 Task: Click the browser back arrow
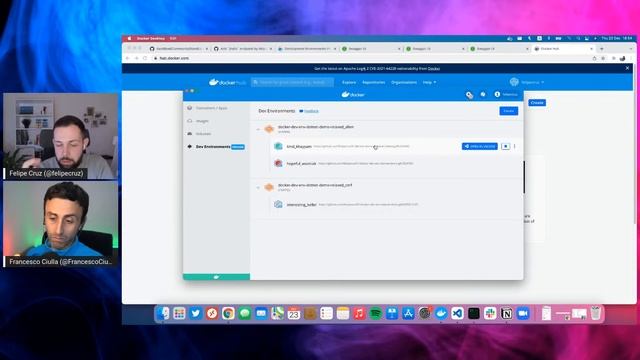point(128,58)
